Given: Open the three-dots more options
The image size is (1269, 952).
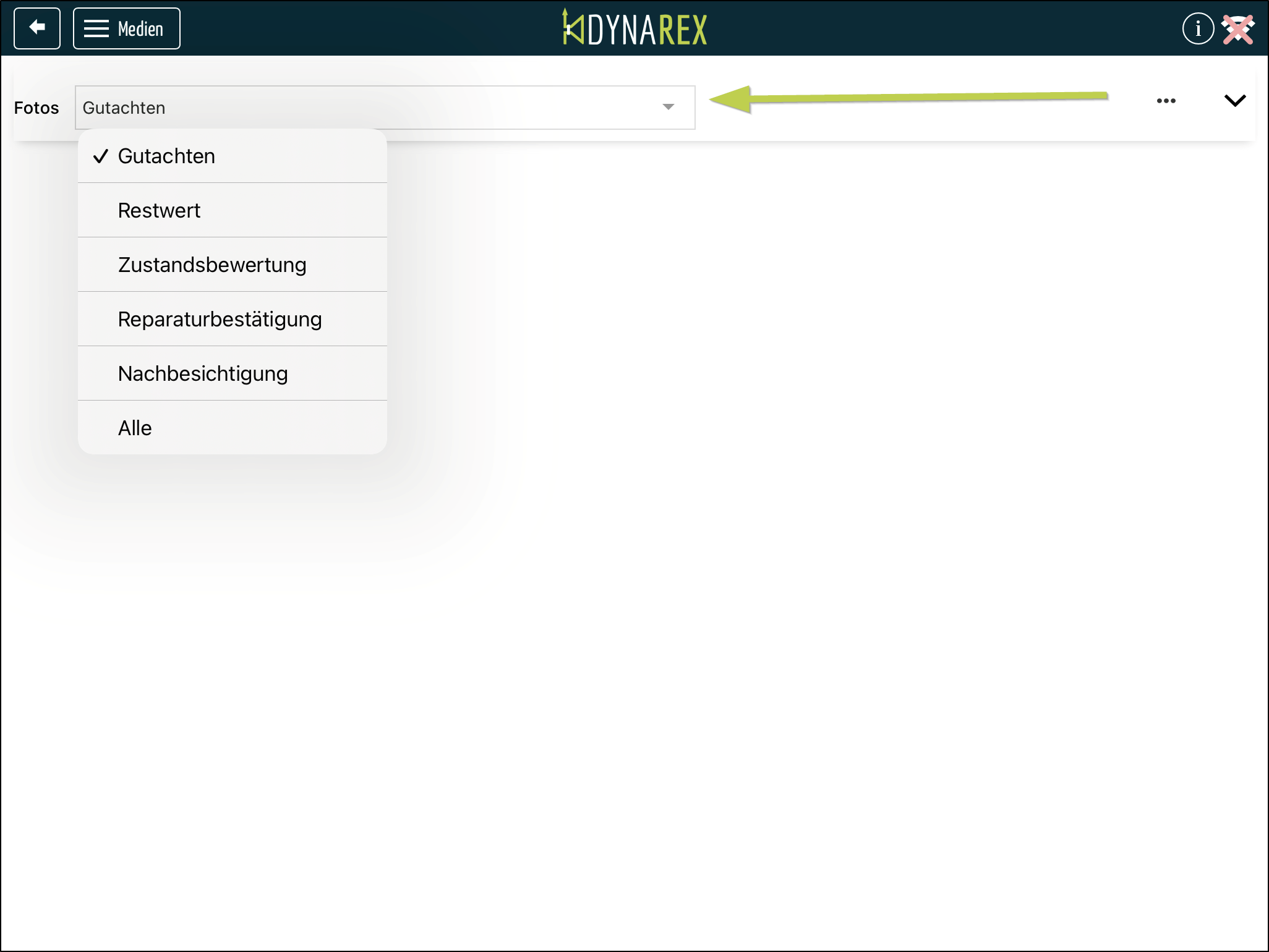Looking at the screenshot, I should (x=1166, y=101).
